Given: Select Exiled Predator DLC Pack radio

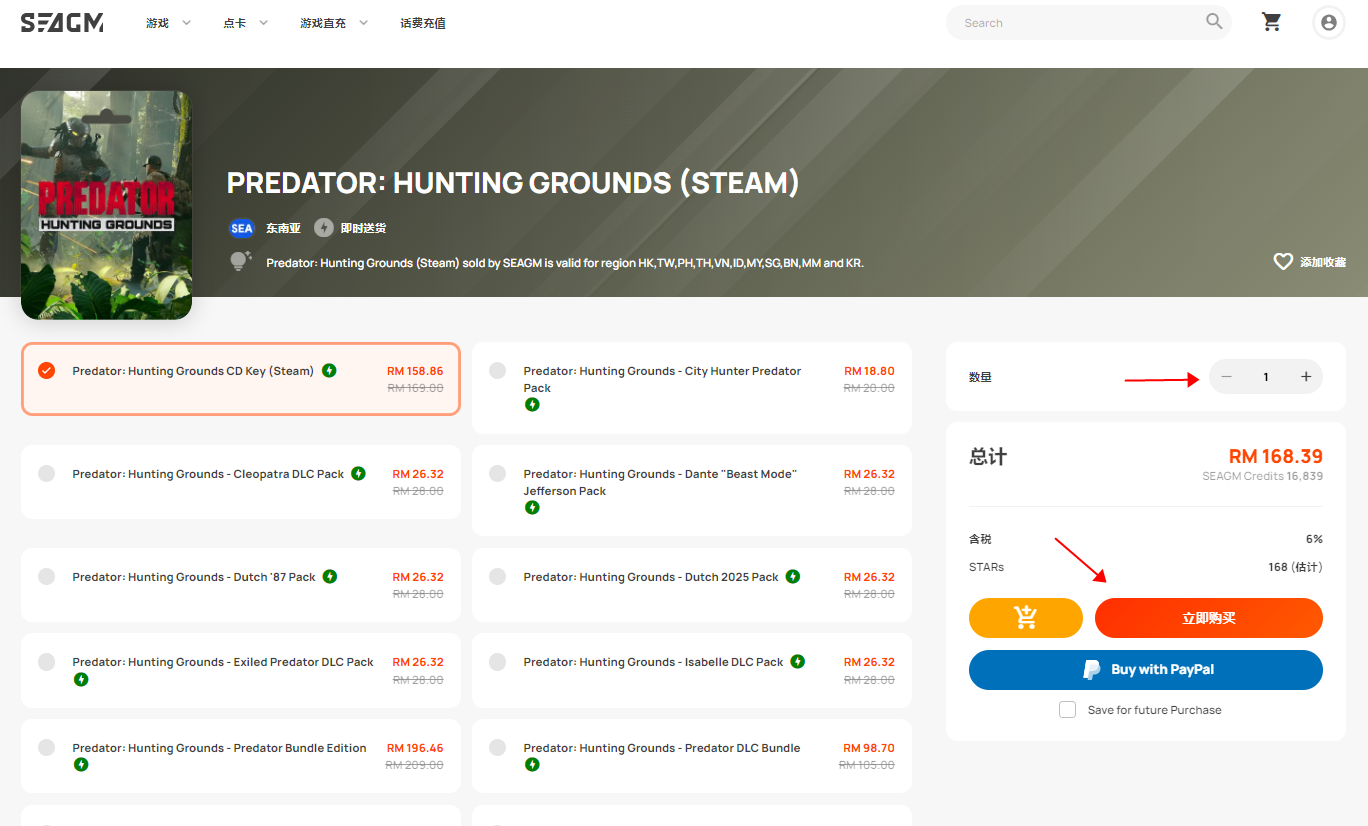Looking at the screenshot, I should tap(46, 662).
